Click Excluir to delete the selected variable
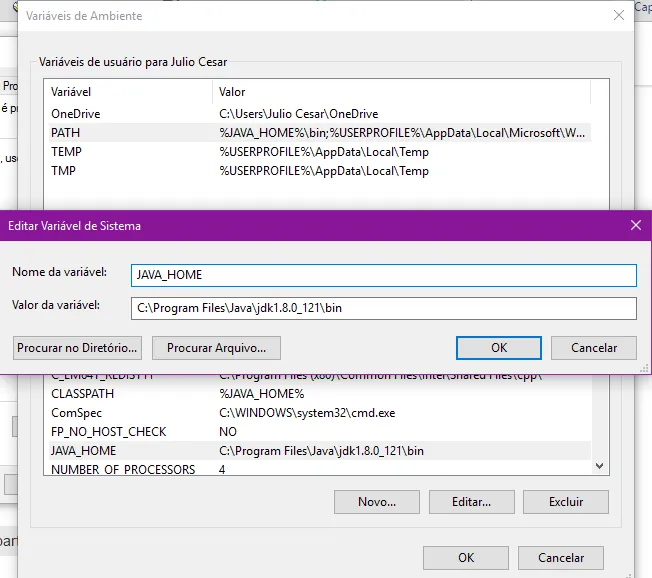The width and height of the screenshot is (652, 578). (565, 502)
